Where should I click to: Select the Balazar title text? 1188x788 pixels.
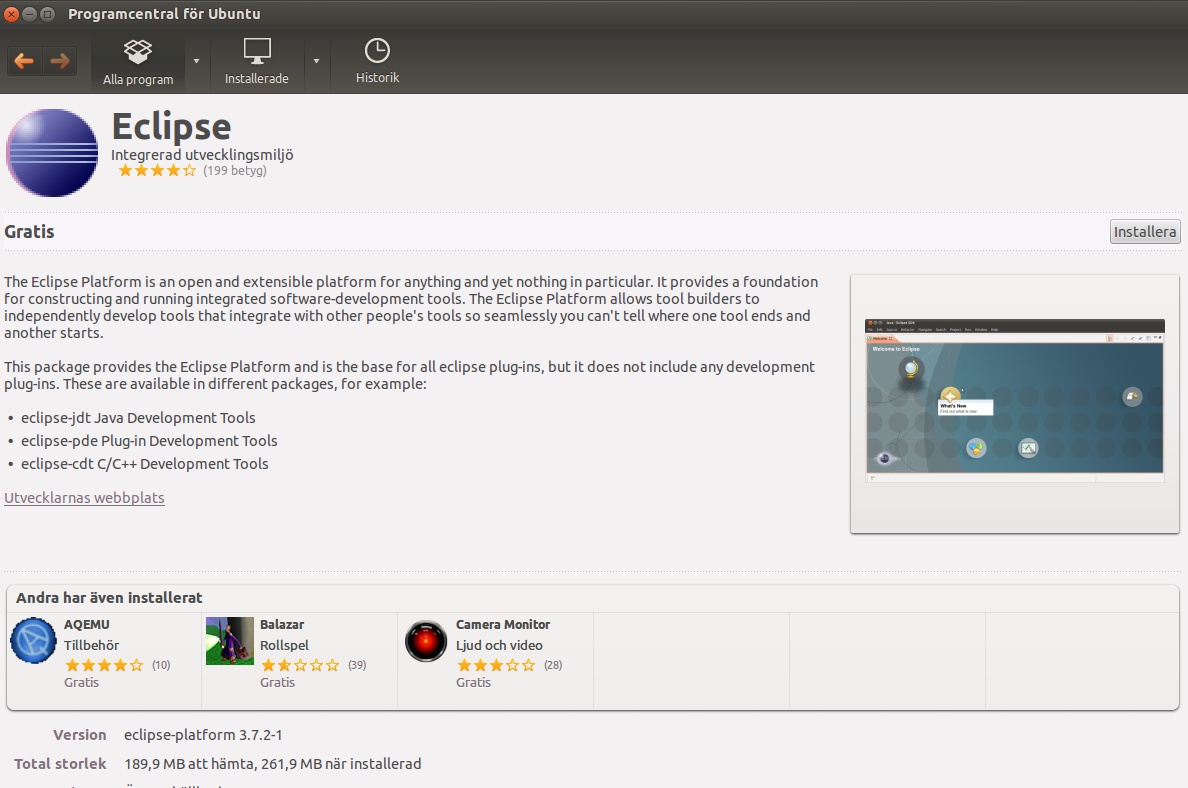tap(282, 624)
